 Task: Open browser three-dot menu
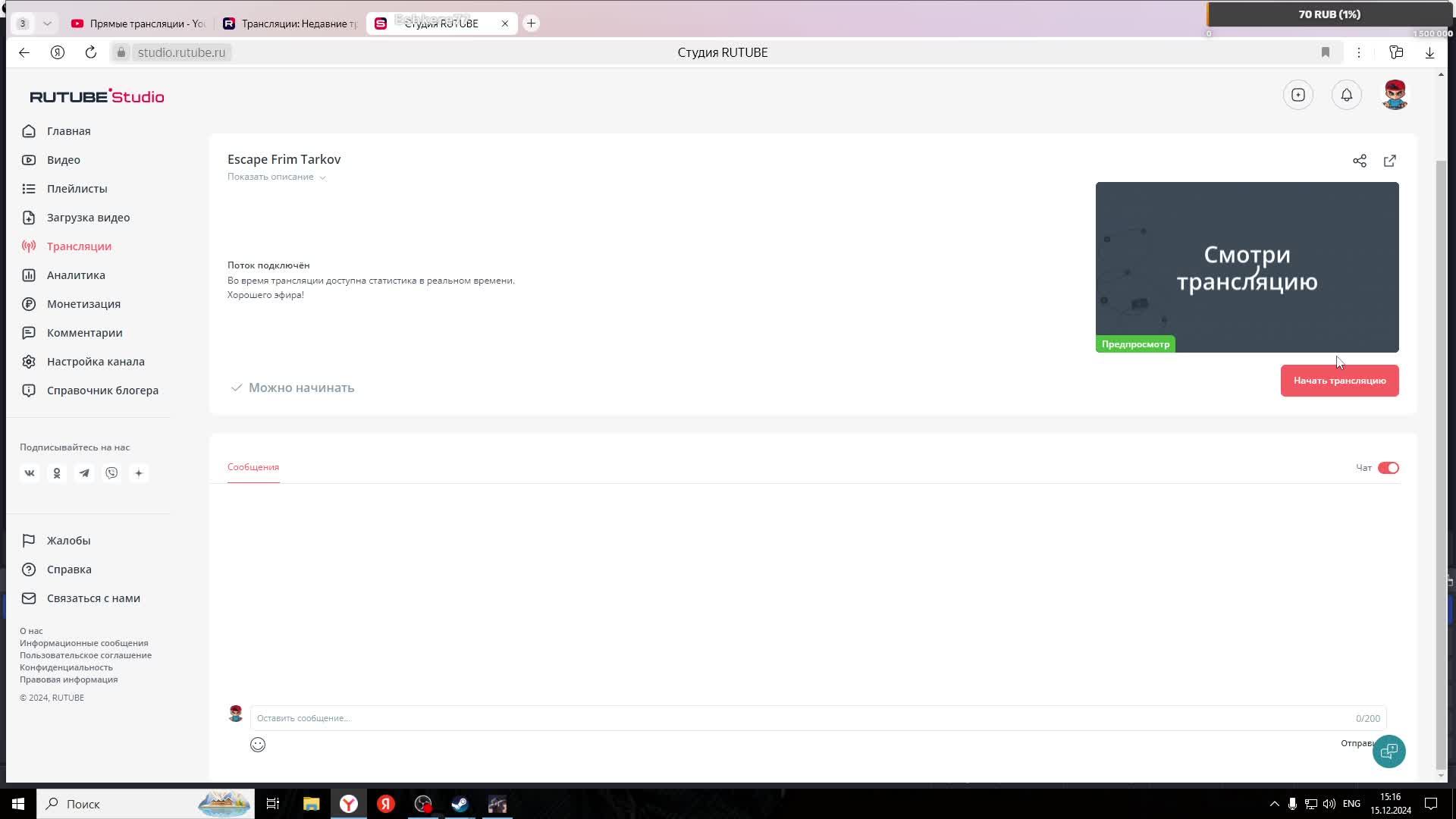tap(1358, 52)
